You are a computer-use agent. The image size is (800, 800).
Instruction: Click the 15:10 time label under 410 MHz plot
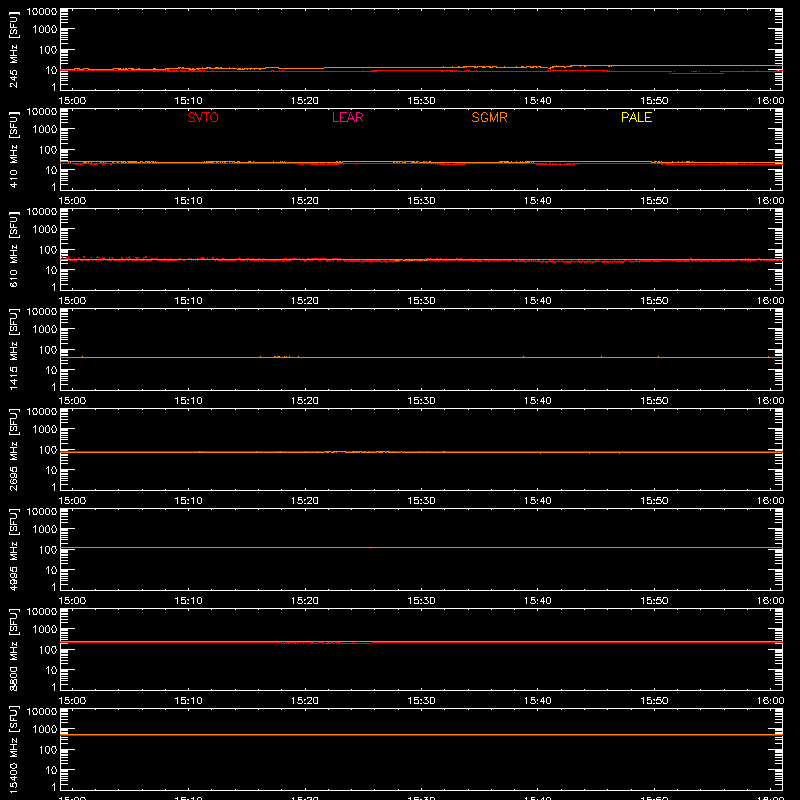coord(188,201)
